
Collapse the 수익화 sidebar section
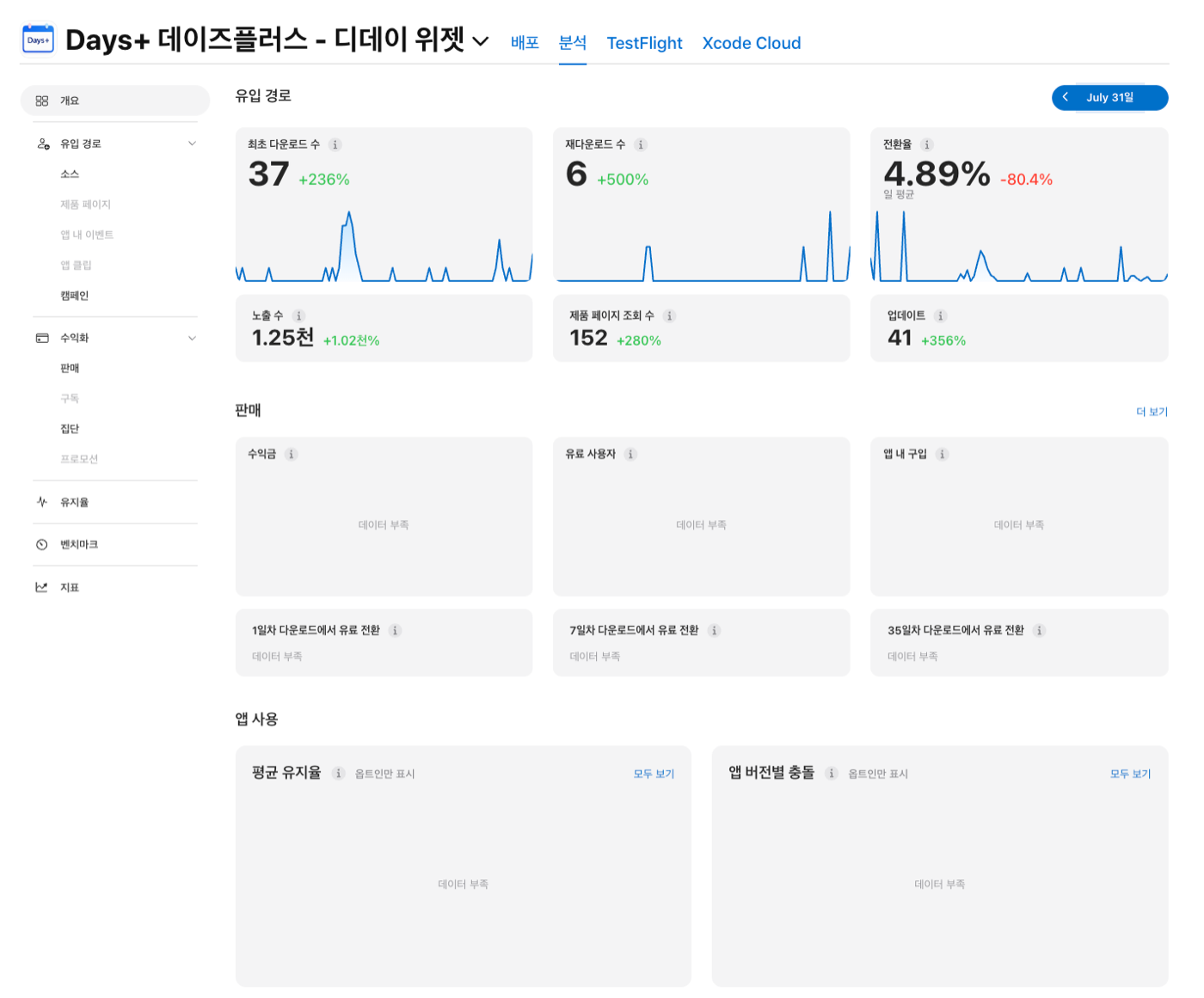click(192, 338)
